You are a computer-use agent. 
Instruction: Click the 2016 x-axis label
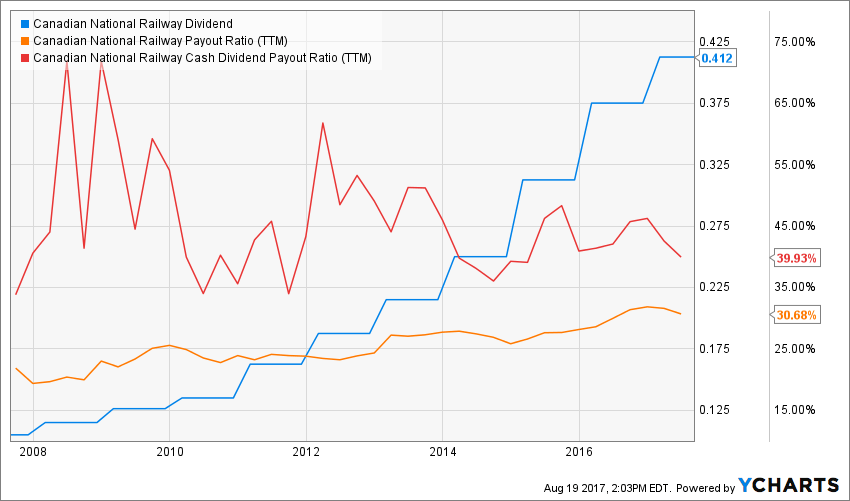[578, 451]
